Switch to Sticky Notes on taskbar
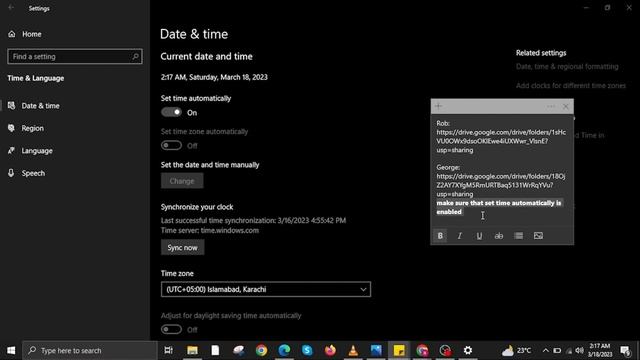 tap(399, 350)
